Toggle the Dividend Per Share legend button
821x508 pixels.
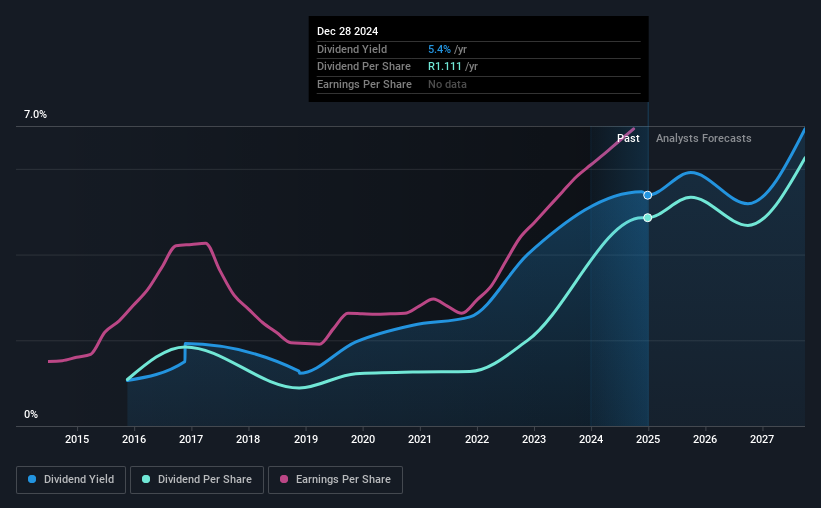[x=197, y=480]
